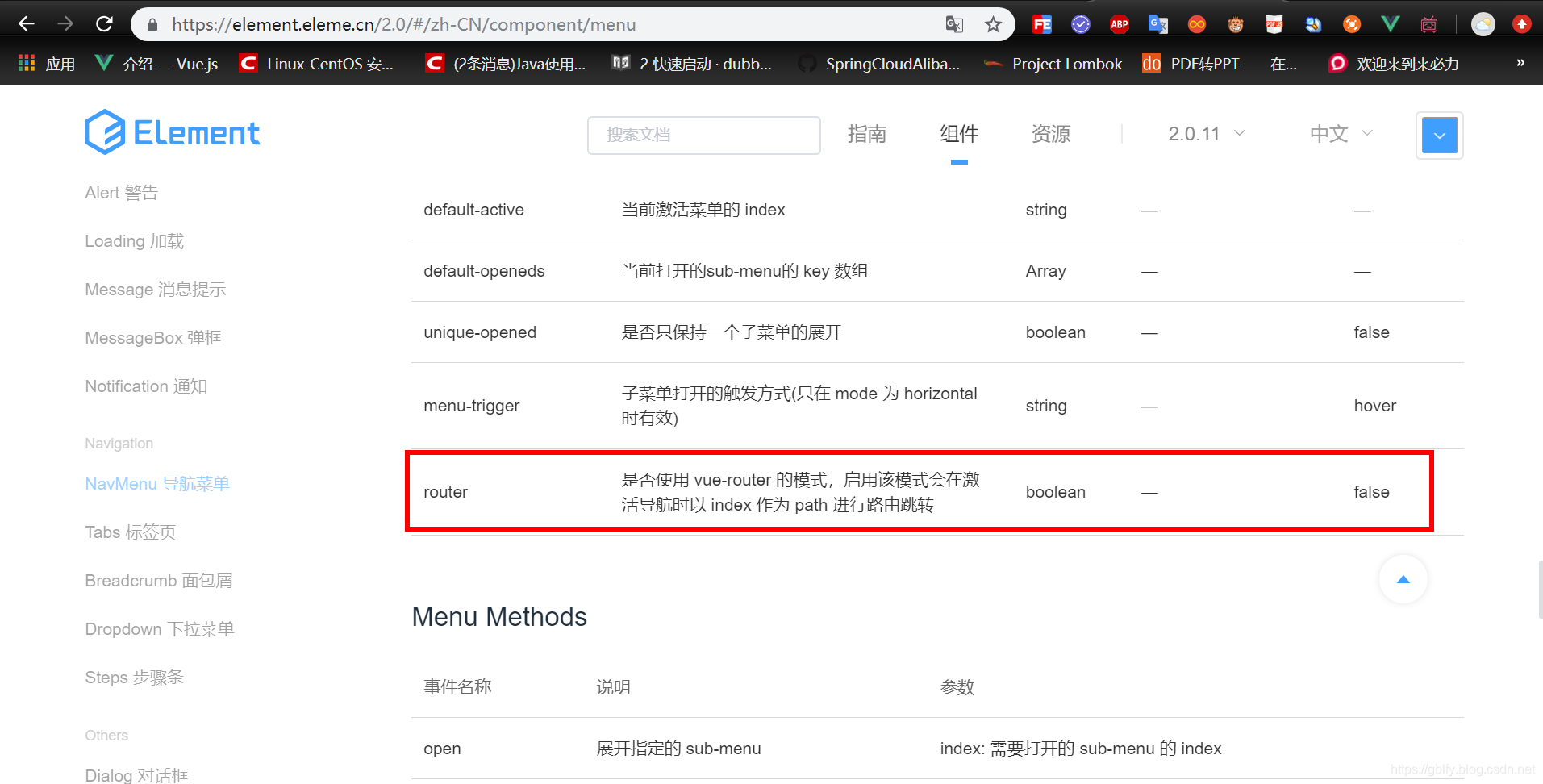Star this page via the bookmark icon
The height and width of the screenshot is (784, 1543).
pos(993,24)
